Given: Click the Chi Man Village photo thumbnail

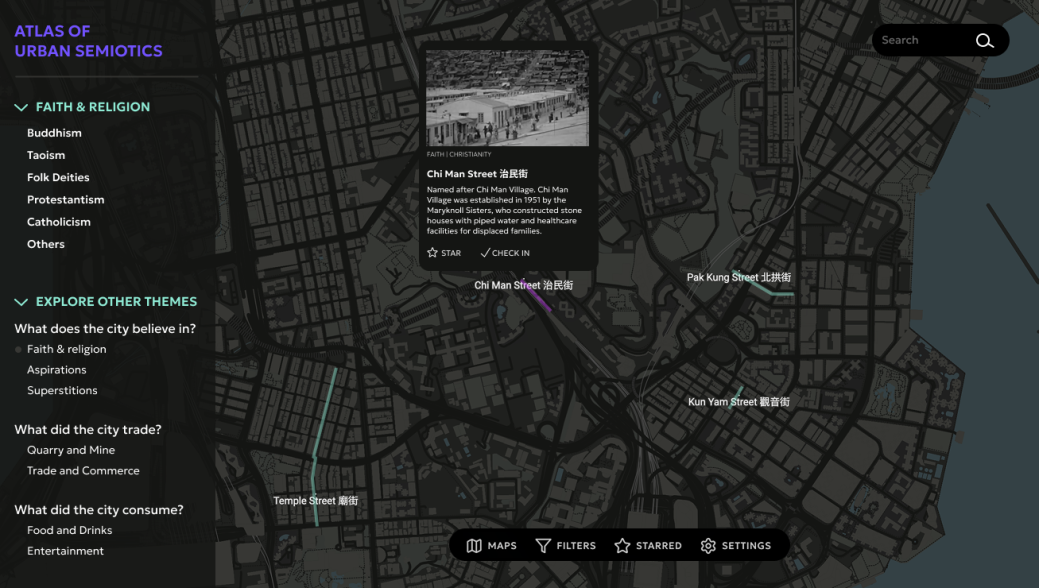Looking at the screenshot, I should [508, 98].
